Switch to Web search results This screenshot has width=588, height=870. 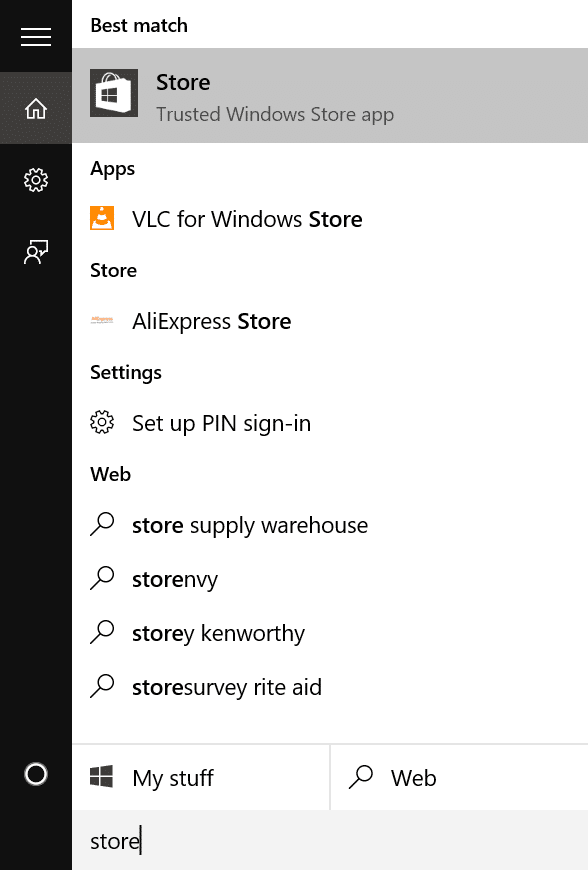tap(459, 777)
